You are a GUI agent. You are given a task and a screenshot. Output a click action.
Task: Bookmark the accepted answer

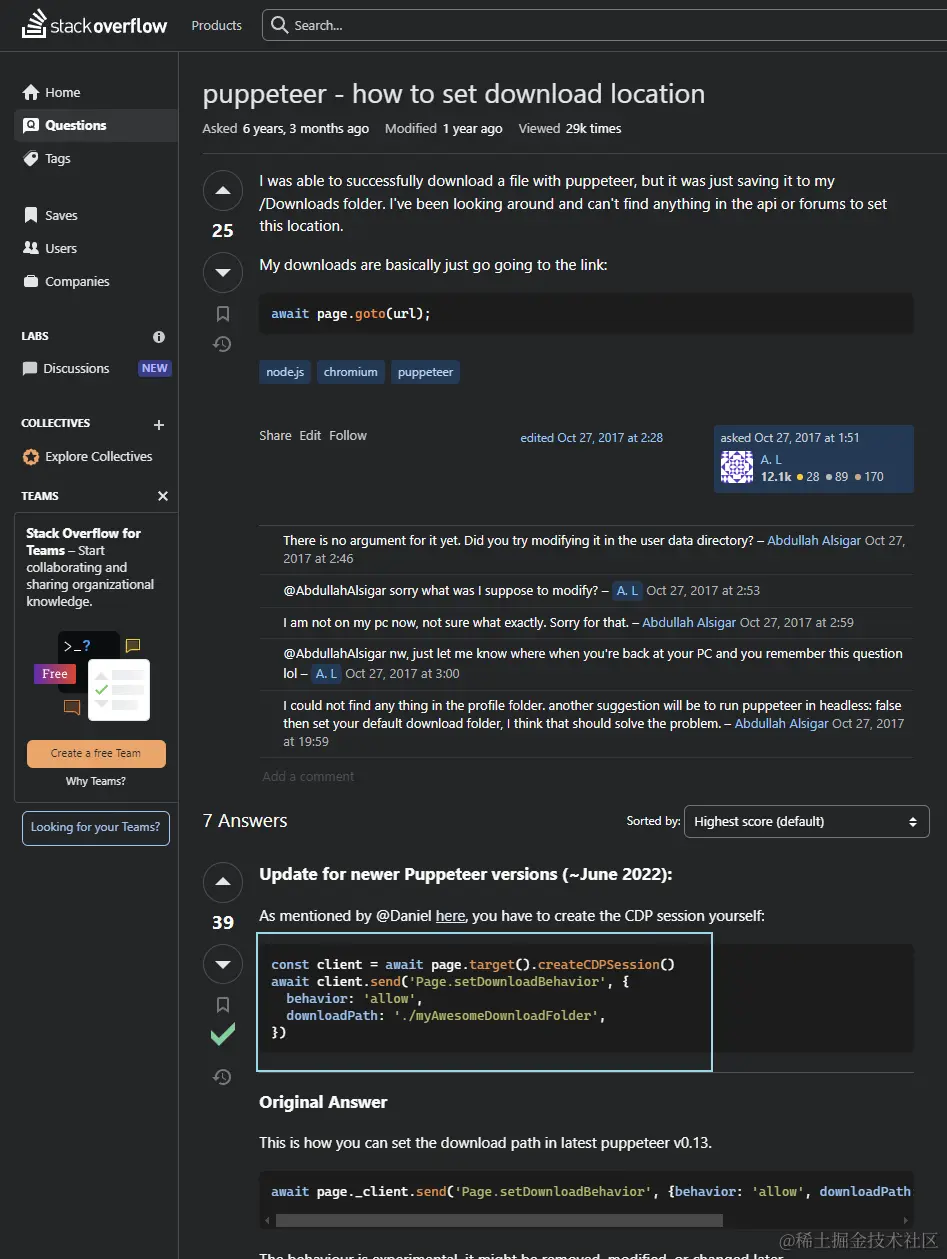[223, 1005]
